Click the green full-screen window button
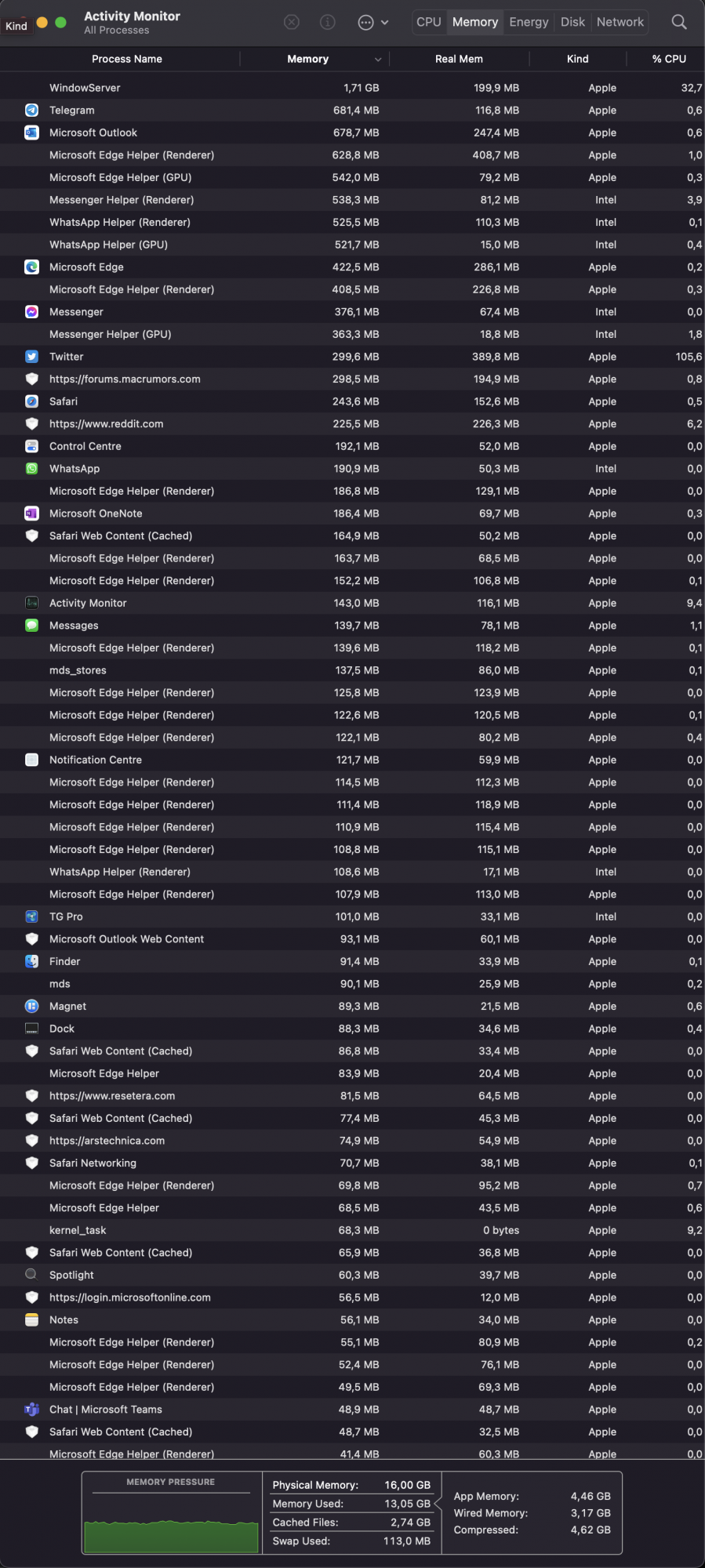 click(x=60, y=22)
